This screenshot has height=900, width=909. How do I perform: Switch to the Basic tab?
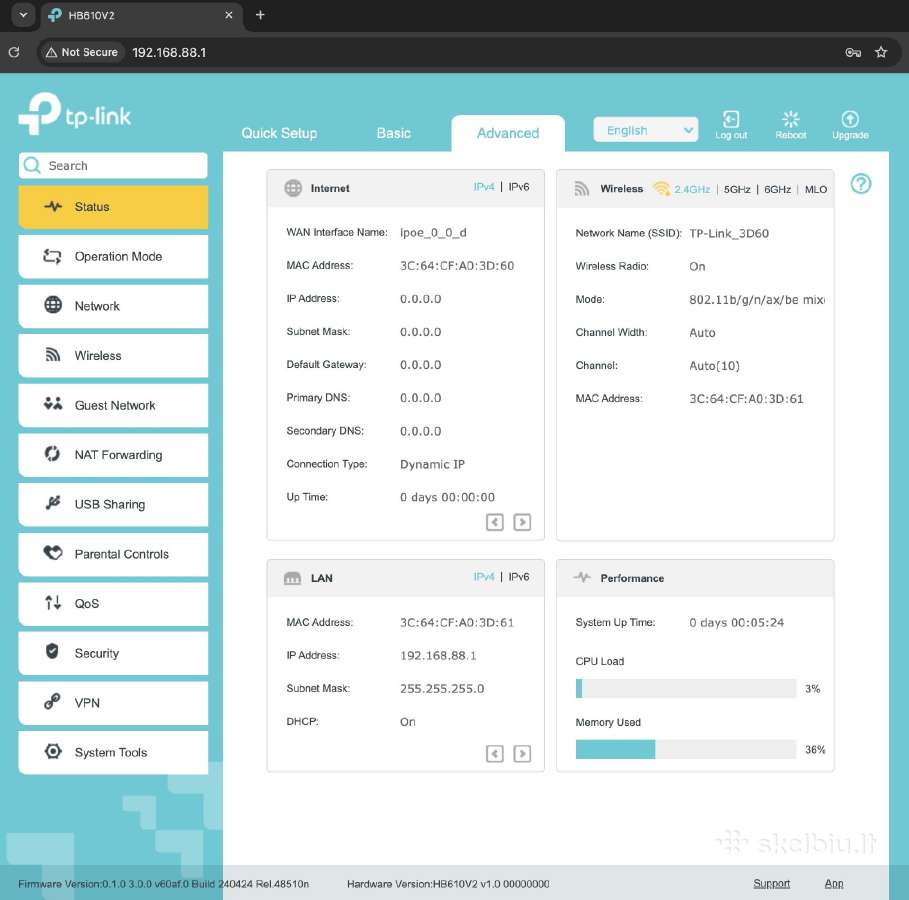pos(393,133)
